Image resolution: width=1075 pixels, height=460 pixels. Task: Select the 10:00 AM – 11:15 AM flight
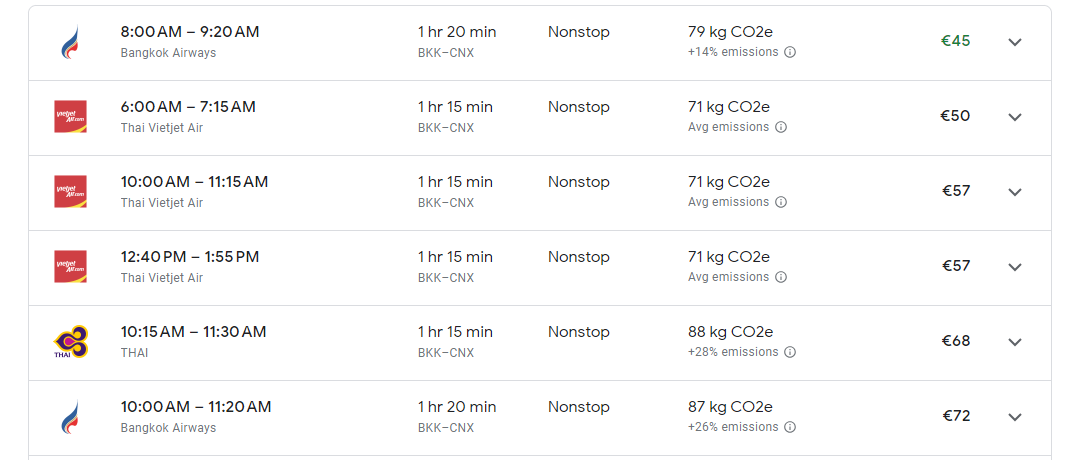[x=540, y=193]
